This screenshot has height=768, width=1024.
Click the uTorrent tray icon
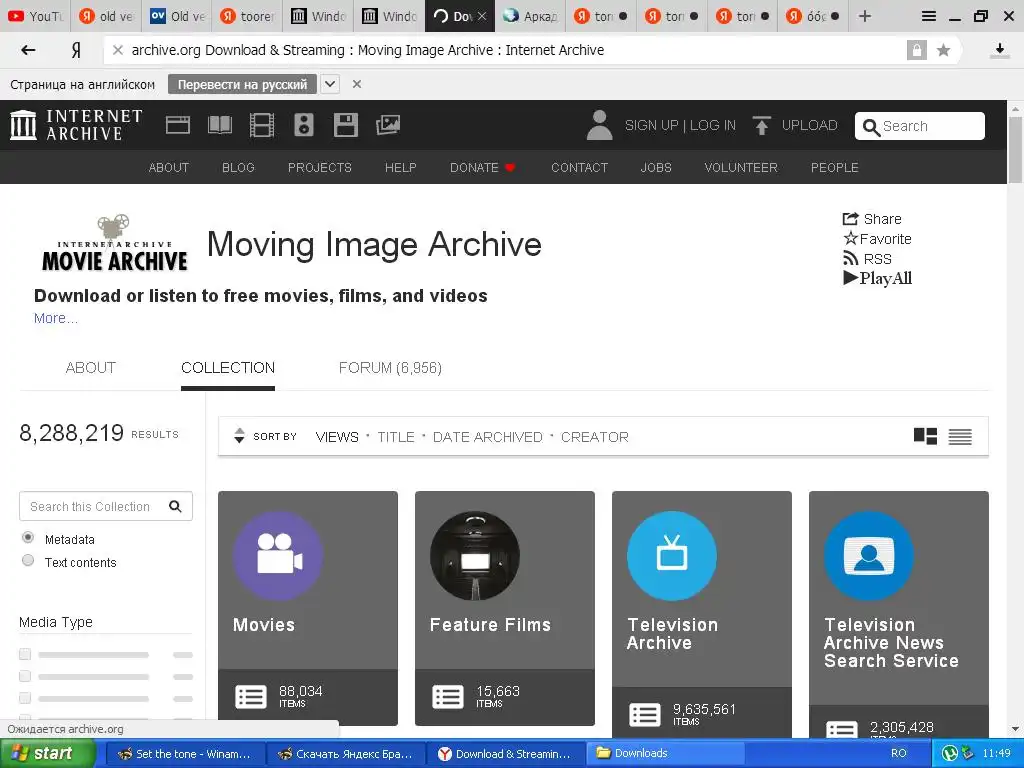pos(950,753)
